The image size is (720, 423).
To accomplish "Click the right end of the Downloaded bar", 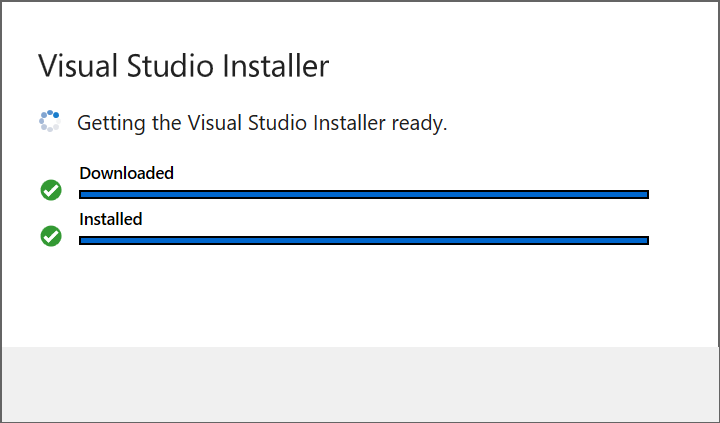I will (x=645, y=194).
